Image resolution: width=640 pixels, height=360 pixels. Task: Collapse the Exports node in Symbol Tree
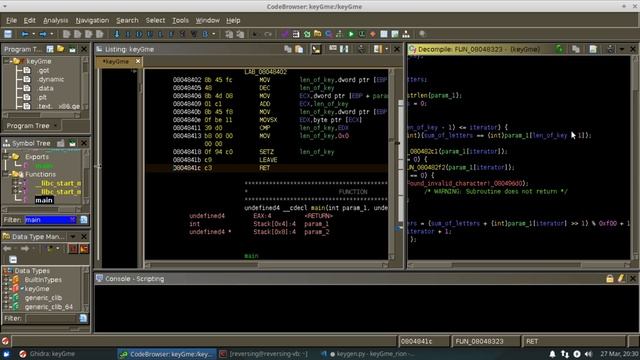coord(6,156)
